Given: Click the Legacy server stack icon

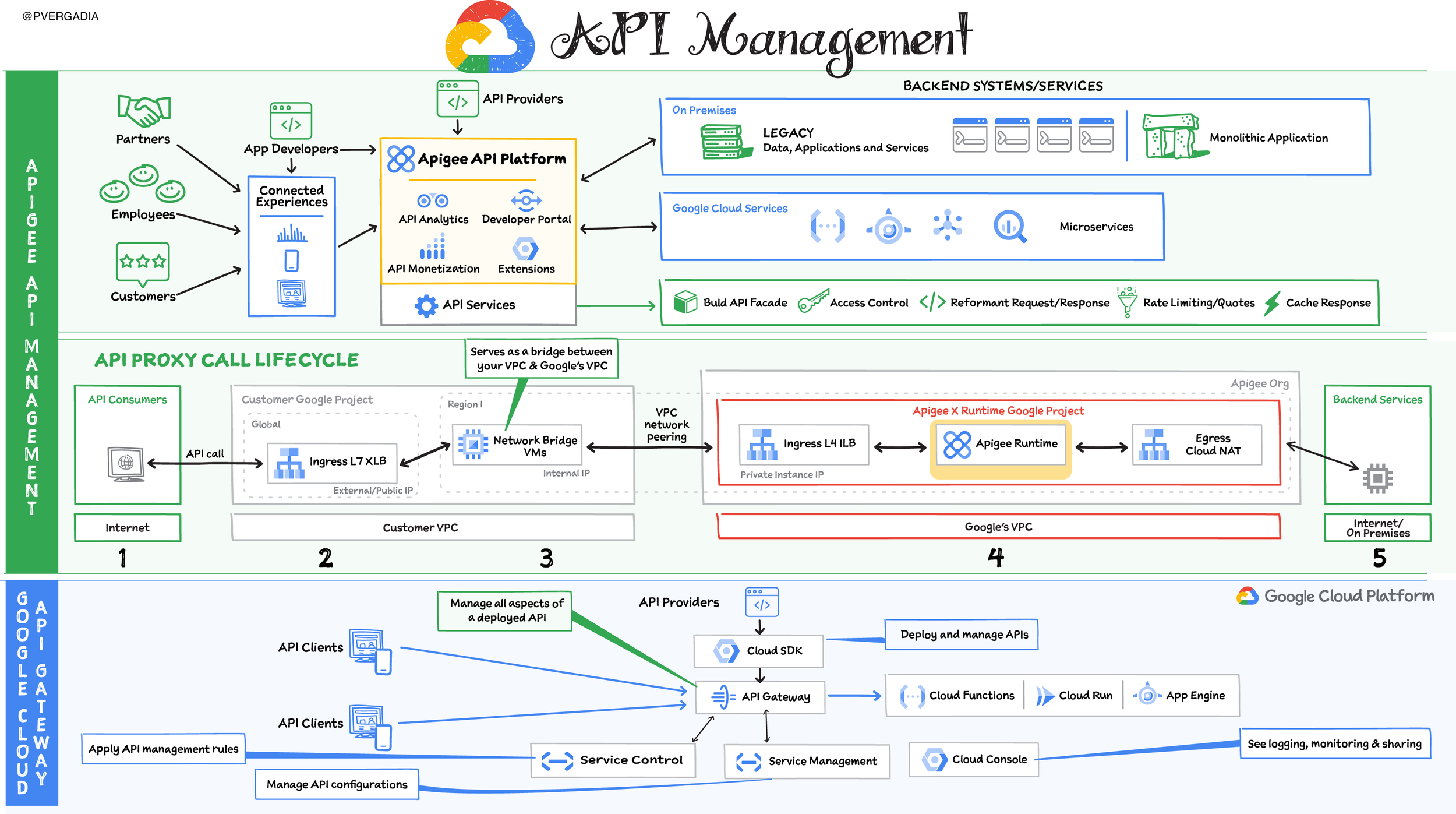Looking at the screenshot, I should (x=725, y=142).
